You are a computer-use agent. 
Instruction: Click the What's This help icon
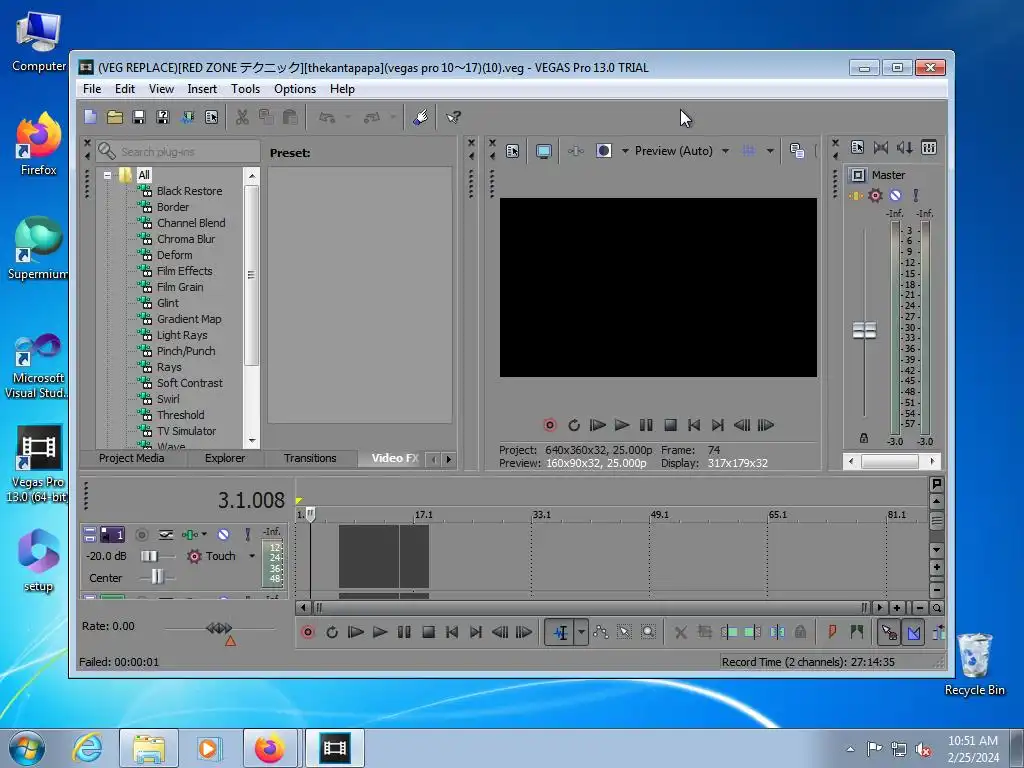(453, 117)
